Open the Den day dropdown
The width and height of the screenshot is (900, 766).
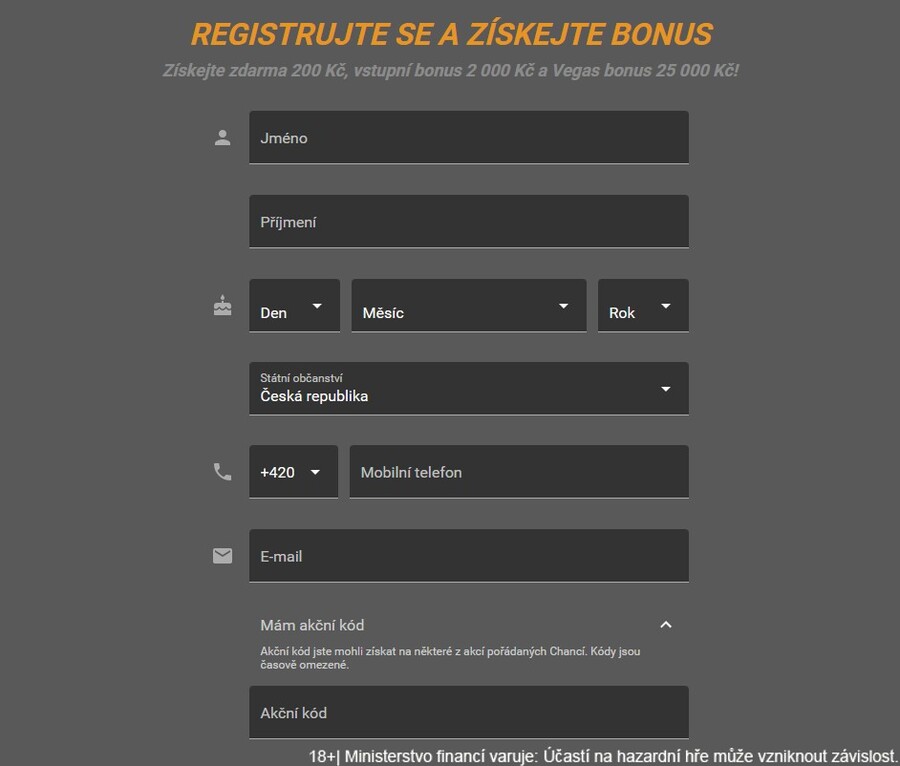tap(294, 305)
